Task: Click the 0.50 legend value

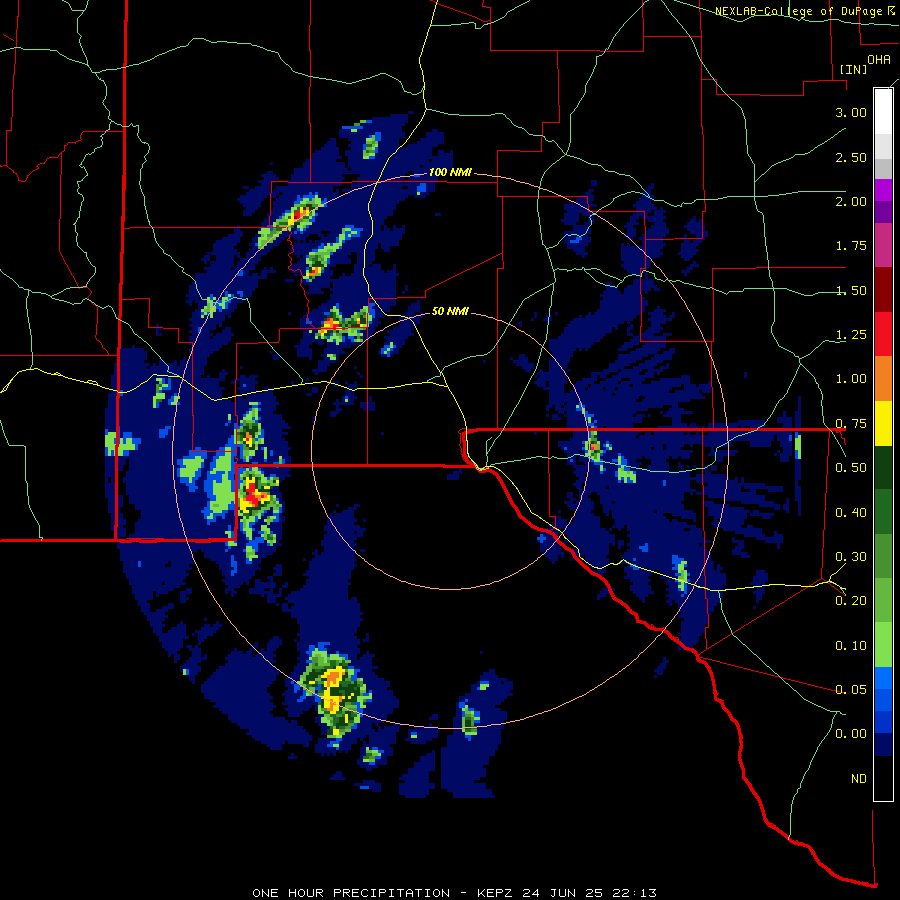Action: (851, 468)
